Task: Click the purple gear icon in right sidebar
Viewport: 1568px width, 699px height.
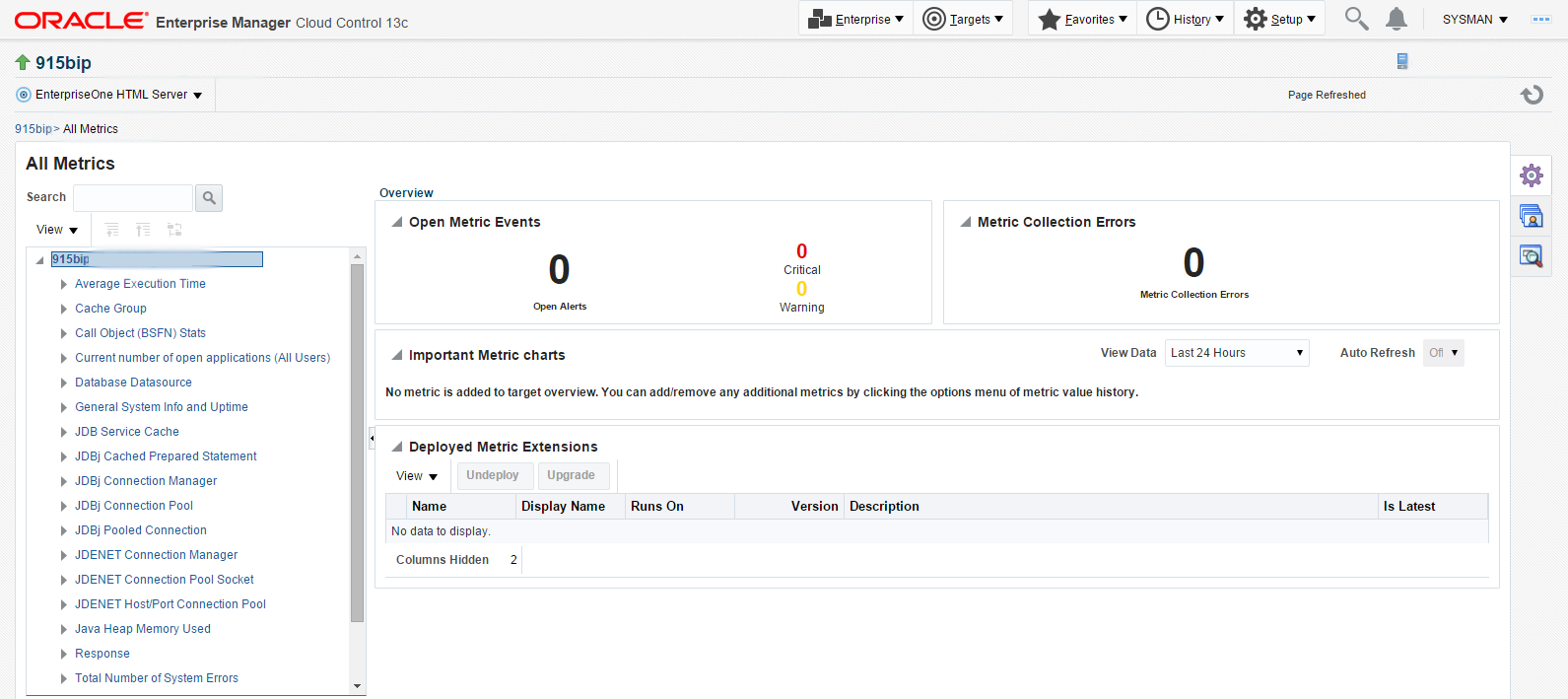Action: [x=1531, y=175]
